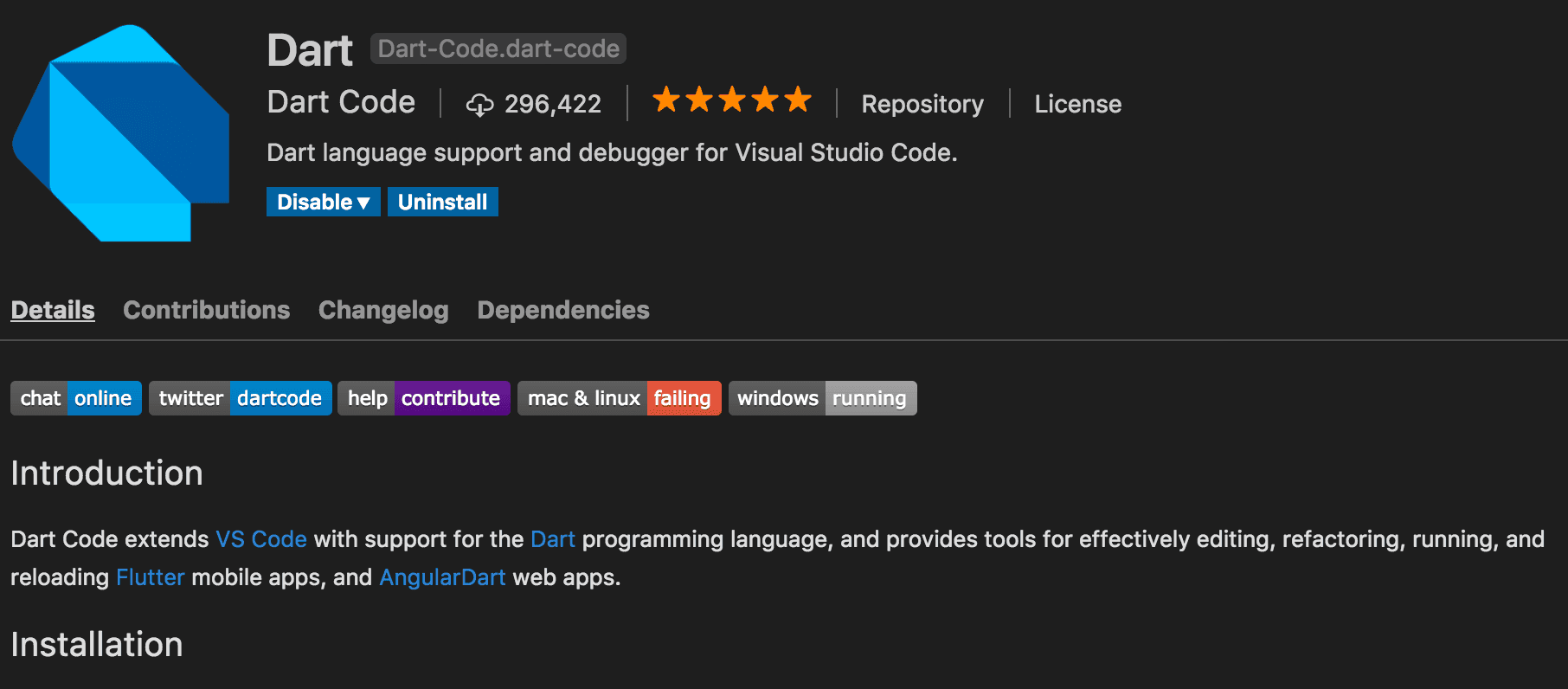
Task: Click the cloud download count icon
Action: 479,105
